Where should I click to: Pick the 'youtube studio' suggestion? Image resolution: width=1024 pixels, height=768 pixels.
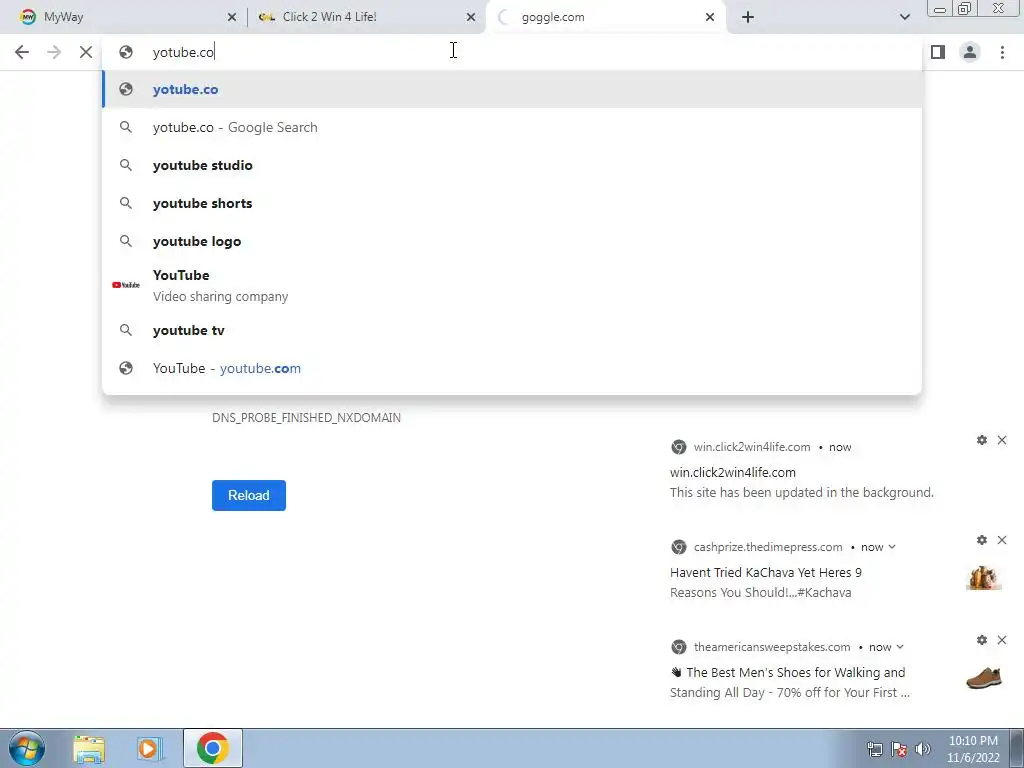[512, 165]
